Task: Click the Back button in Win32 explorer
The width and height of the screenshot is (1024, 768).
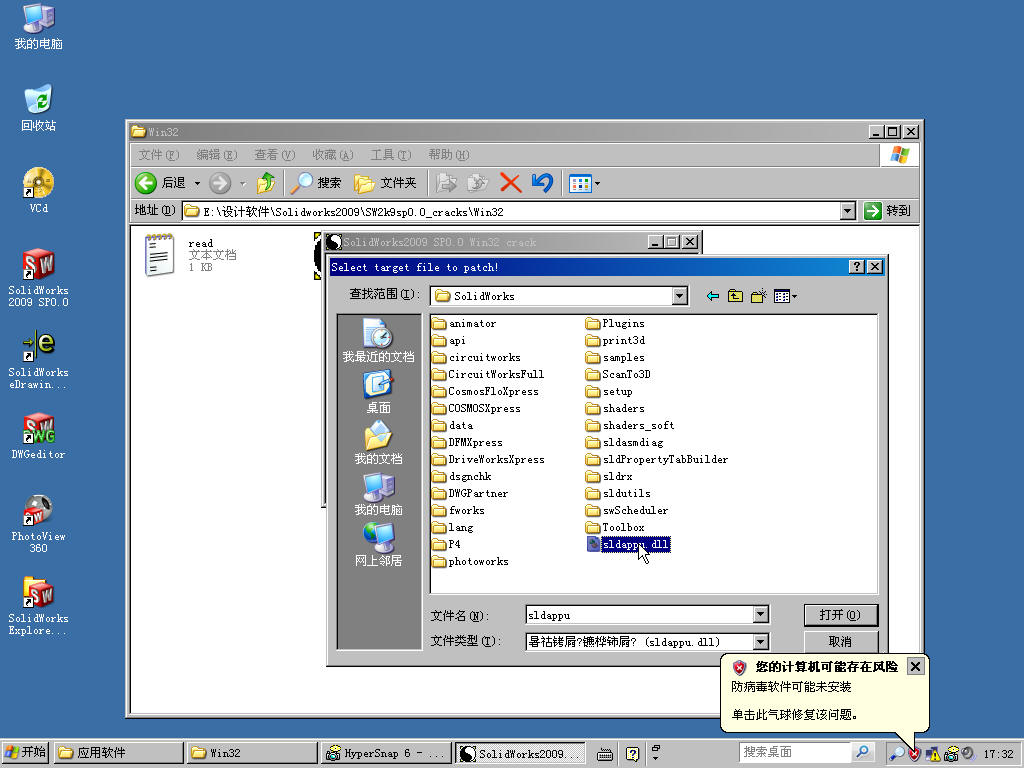Action: [161, 183]
